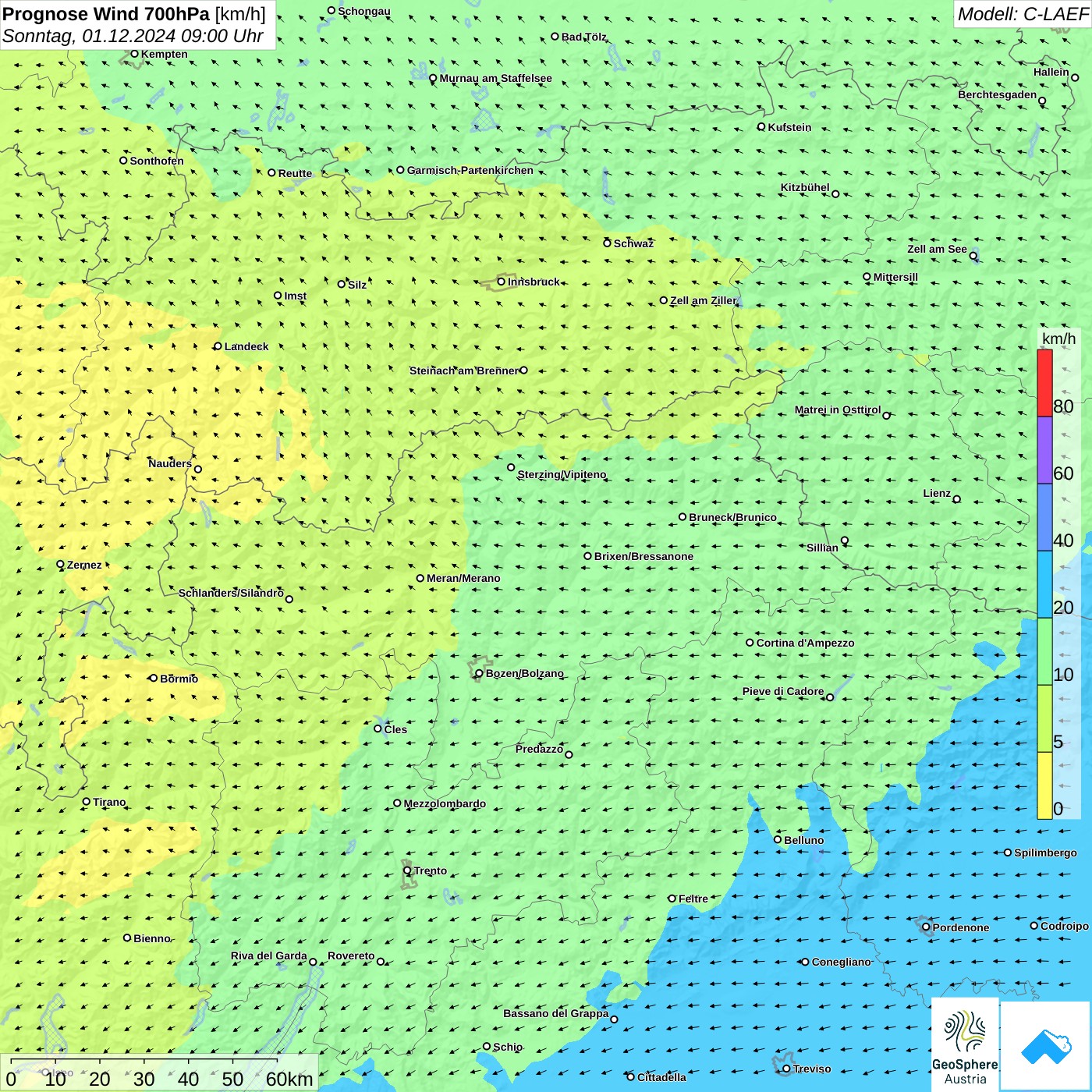The image size is (1092, 1092).
Task: Click the 'Modell: C-LAEF' label
Action: click(1023, 14)
